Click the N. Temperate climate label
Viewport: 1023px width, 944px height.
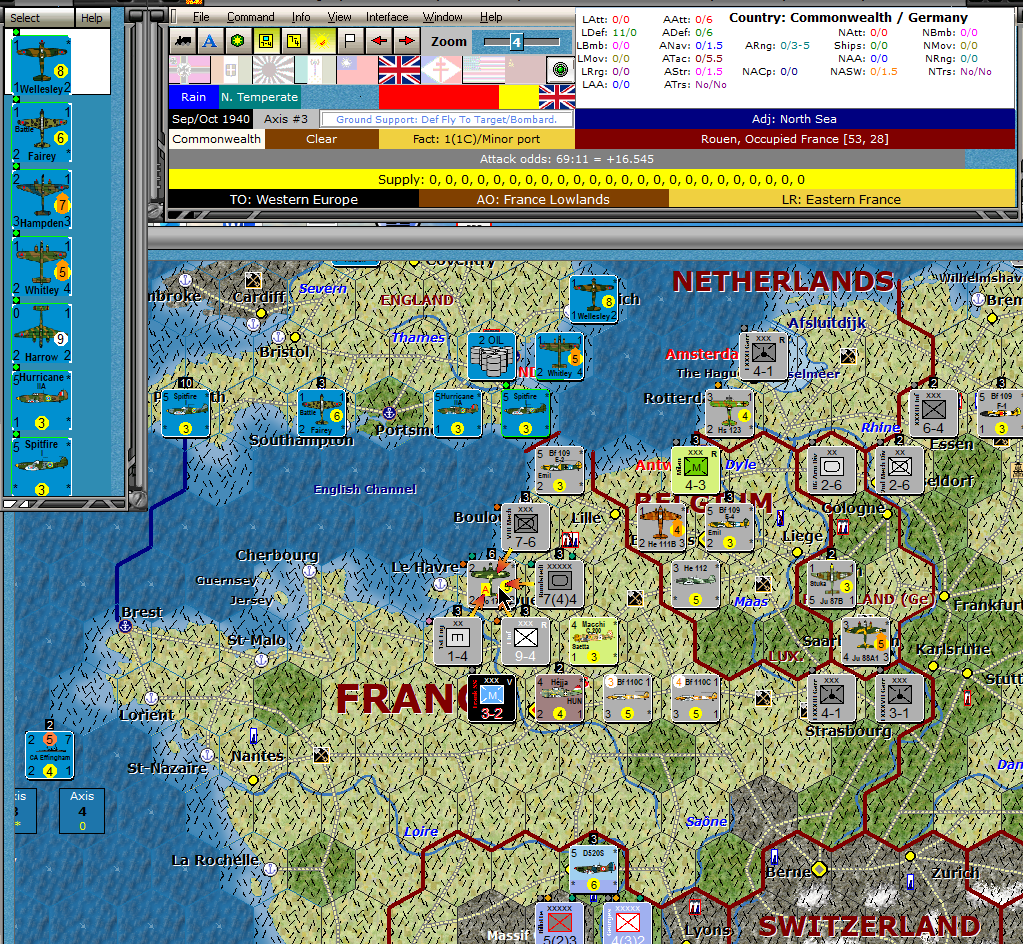coord(259,97)
